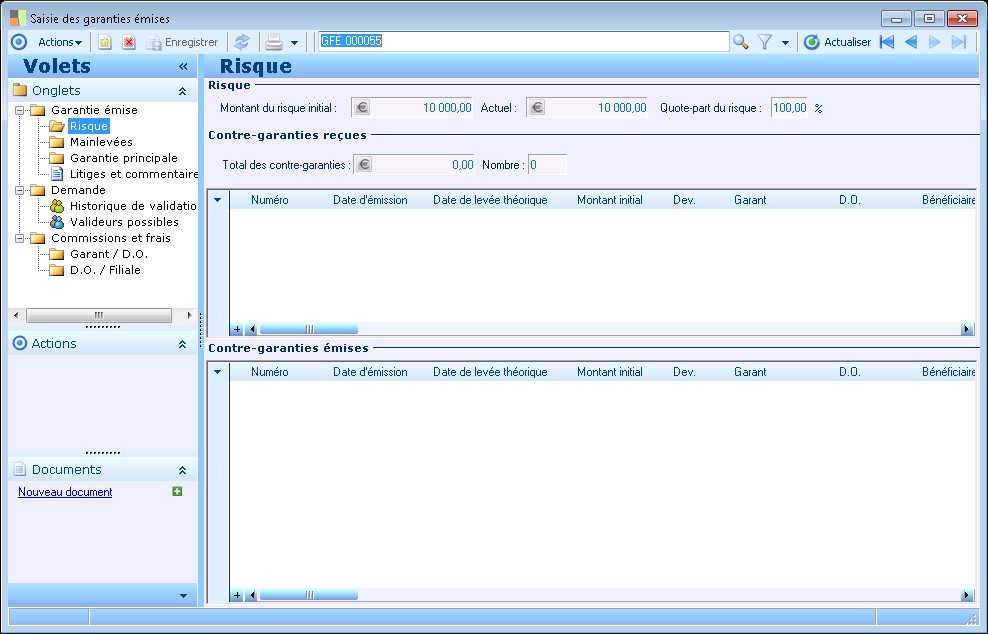Click the GFE 000055 search field
Image resolution: width=988 pixels, height=634 pixels.
(524, 42)
